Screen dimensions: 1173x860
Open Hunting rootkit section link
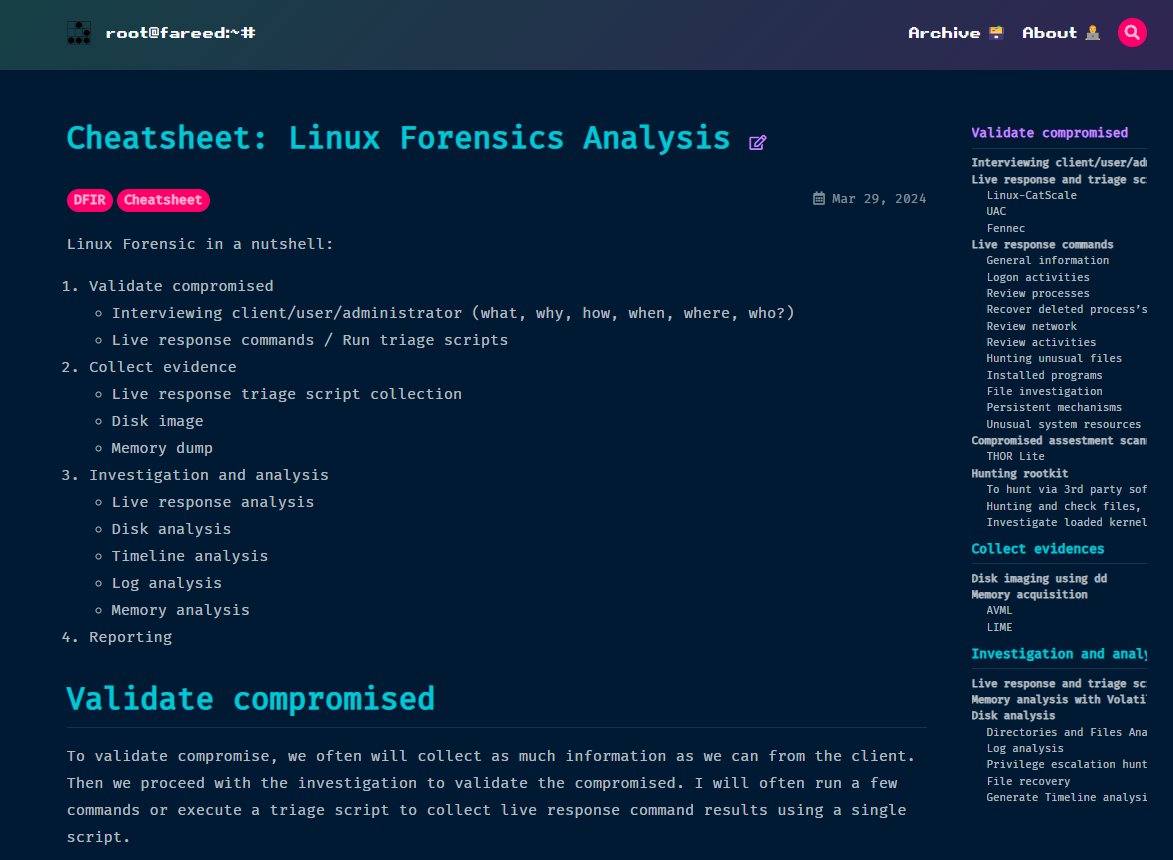(1019, 473)
